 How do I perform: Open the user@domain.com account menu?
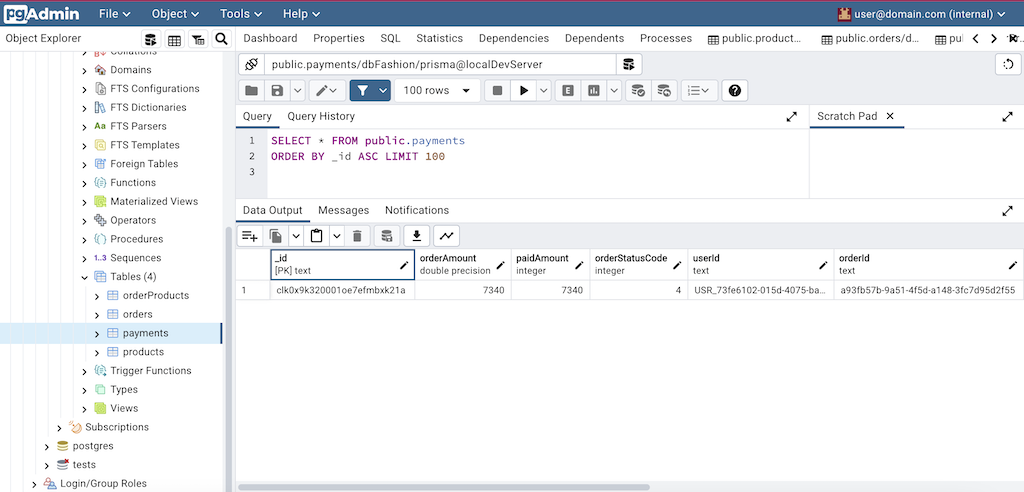pos(922,14)
